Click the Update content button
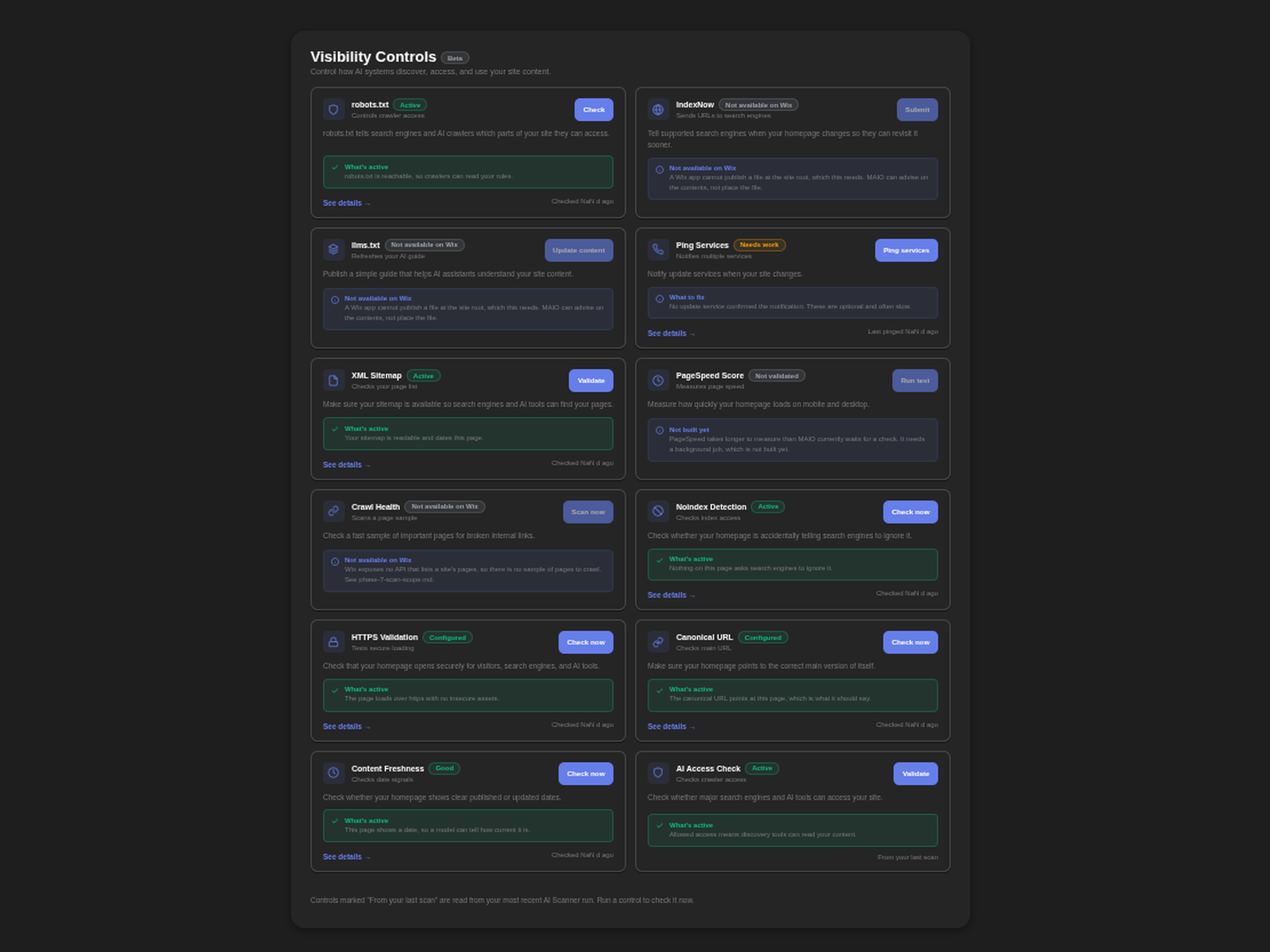1270x952 pixels. coord(579,250)
